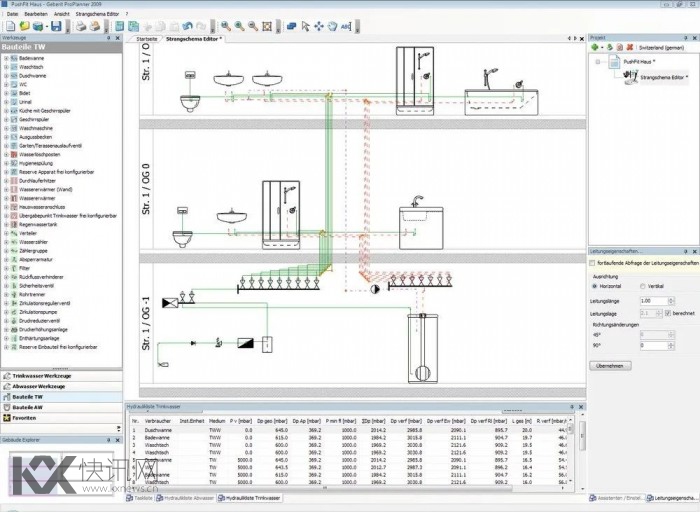Click the green add icon in Project panel
The height and width of the screenshot is (512, 700).
[x=595, y=47]
